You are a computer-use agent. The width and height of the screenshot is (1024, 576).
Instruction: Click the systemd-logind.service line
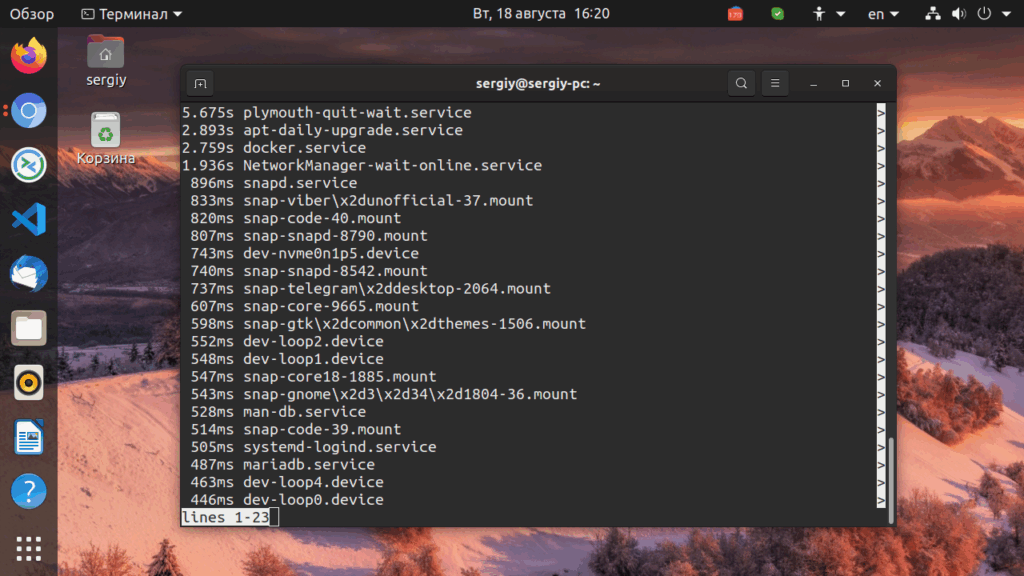pos(313,447)
